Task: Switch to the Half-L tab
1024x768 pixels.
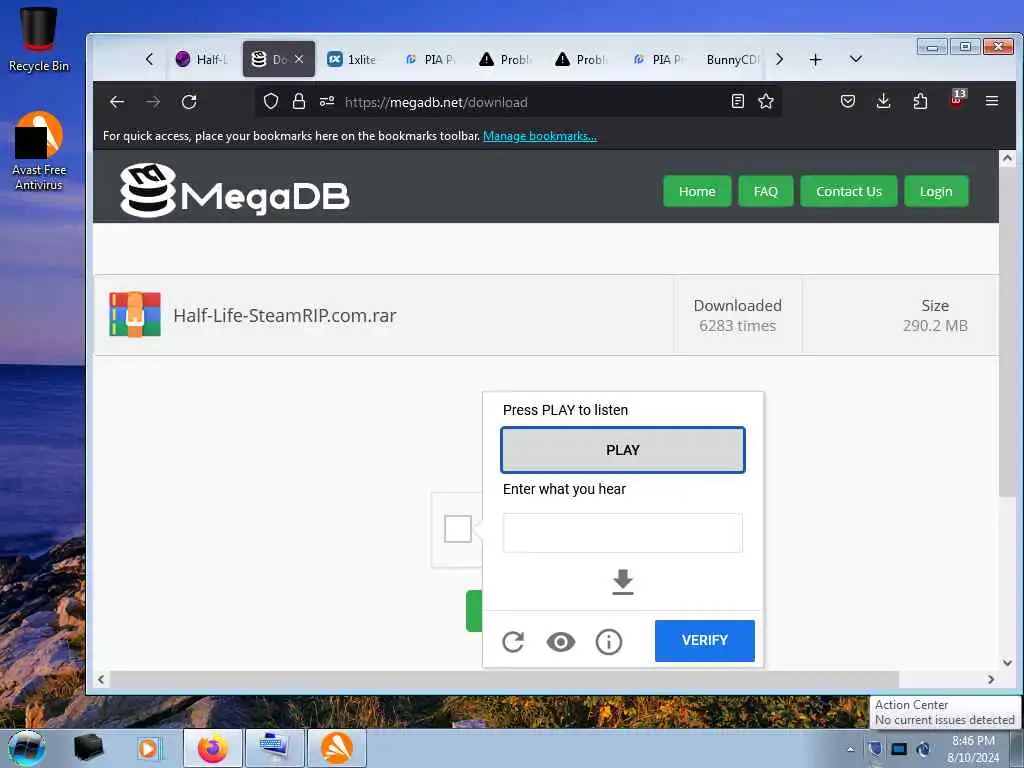Action: point(202,59)
